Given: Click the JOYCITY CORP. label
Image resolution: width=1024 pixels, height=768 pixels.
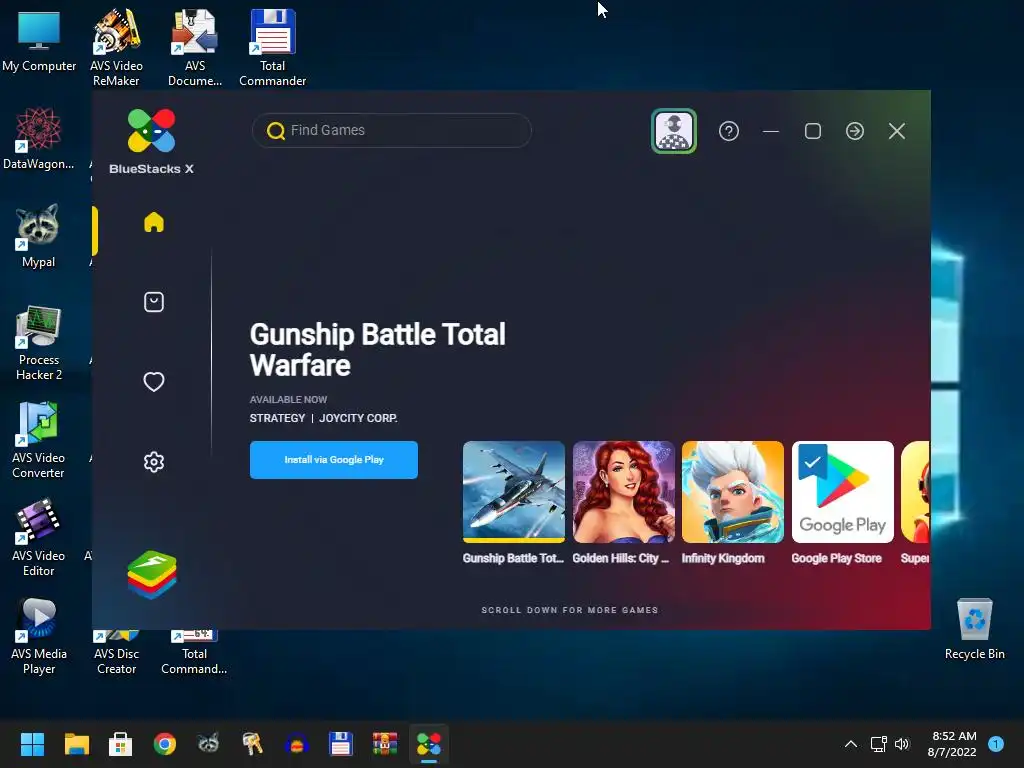Looking at the screenshot, I should pyautogui.click(x=358, y=418).
